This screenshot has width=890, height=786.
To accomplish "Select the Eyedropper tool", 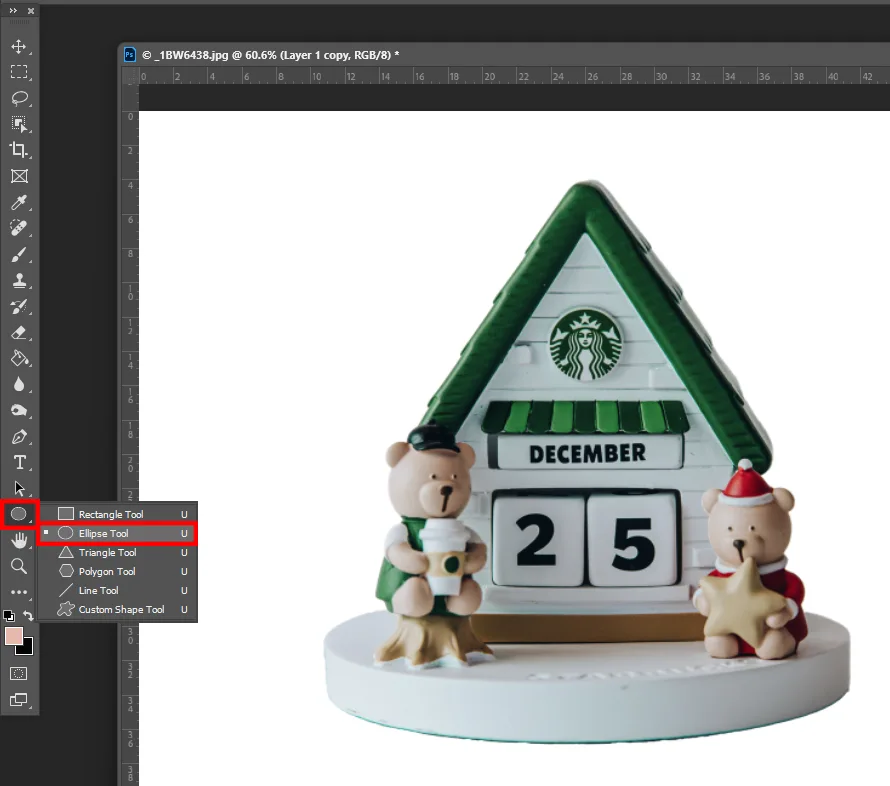I will (x=19, y=202).
